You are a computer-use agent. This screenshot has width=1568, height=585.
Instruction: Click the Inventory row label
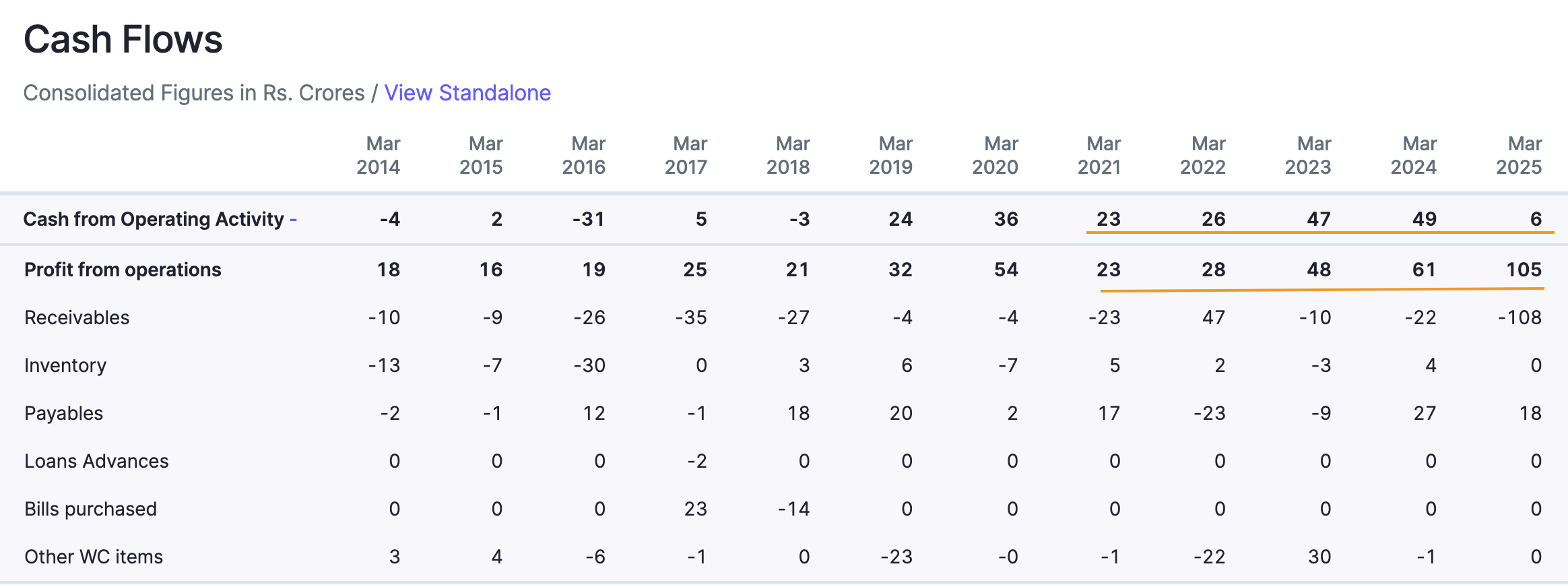point(65,365)
